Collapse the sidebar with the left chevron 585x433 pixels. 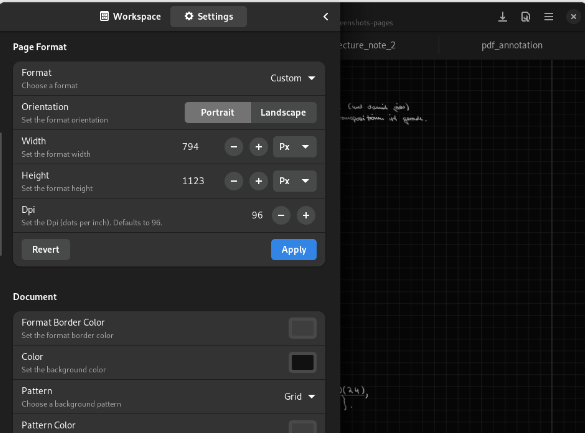point(326,16)
